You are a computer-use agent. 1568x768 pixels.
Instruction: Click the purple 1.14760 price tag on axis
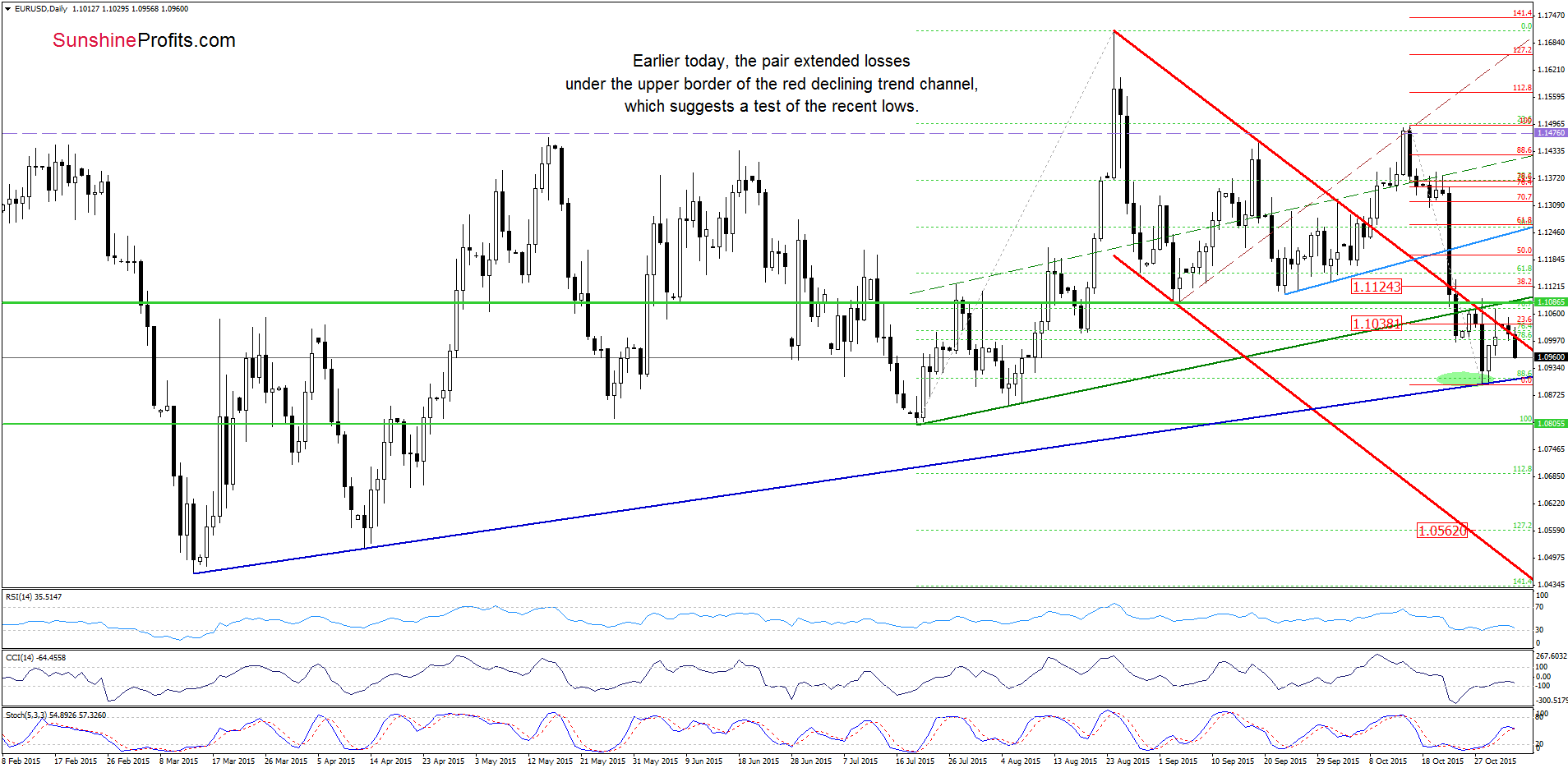(x=1552, y=132)
